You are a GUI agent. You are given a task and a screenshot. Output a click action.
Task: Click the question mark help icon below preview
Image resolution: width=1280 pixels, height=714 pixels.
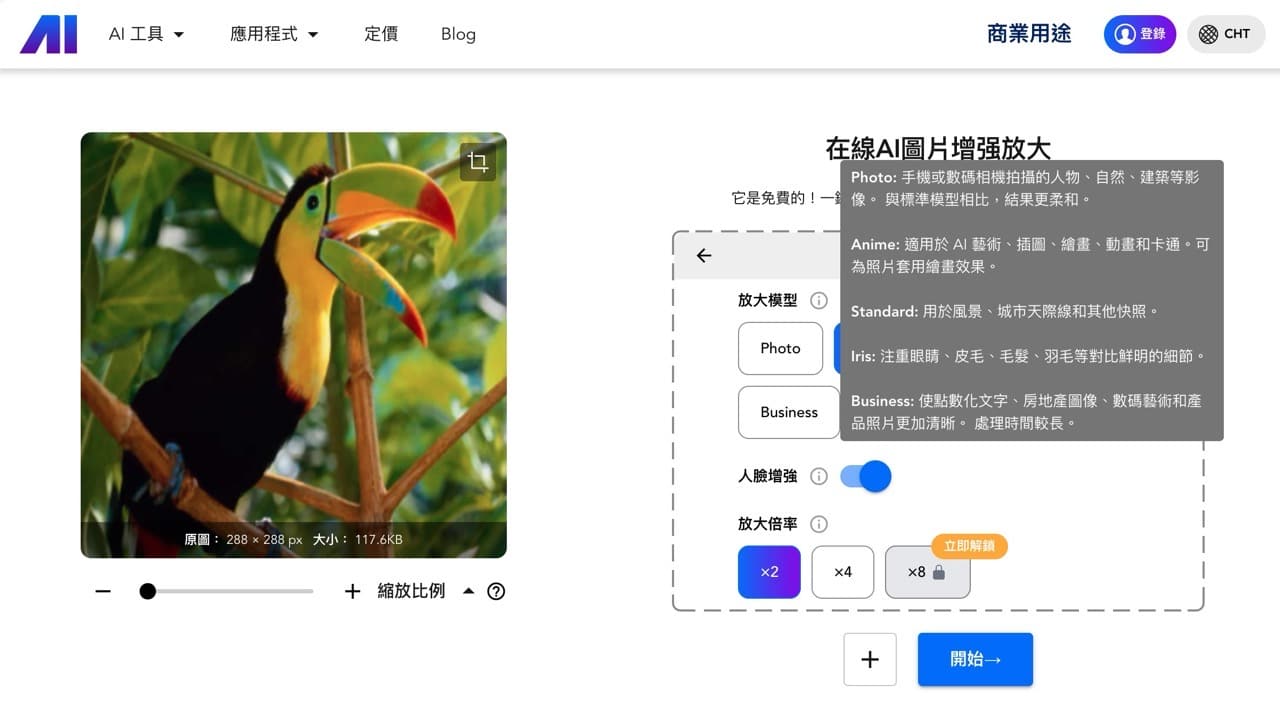pos(496,591)
